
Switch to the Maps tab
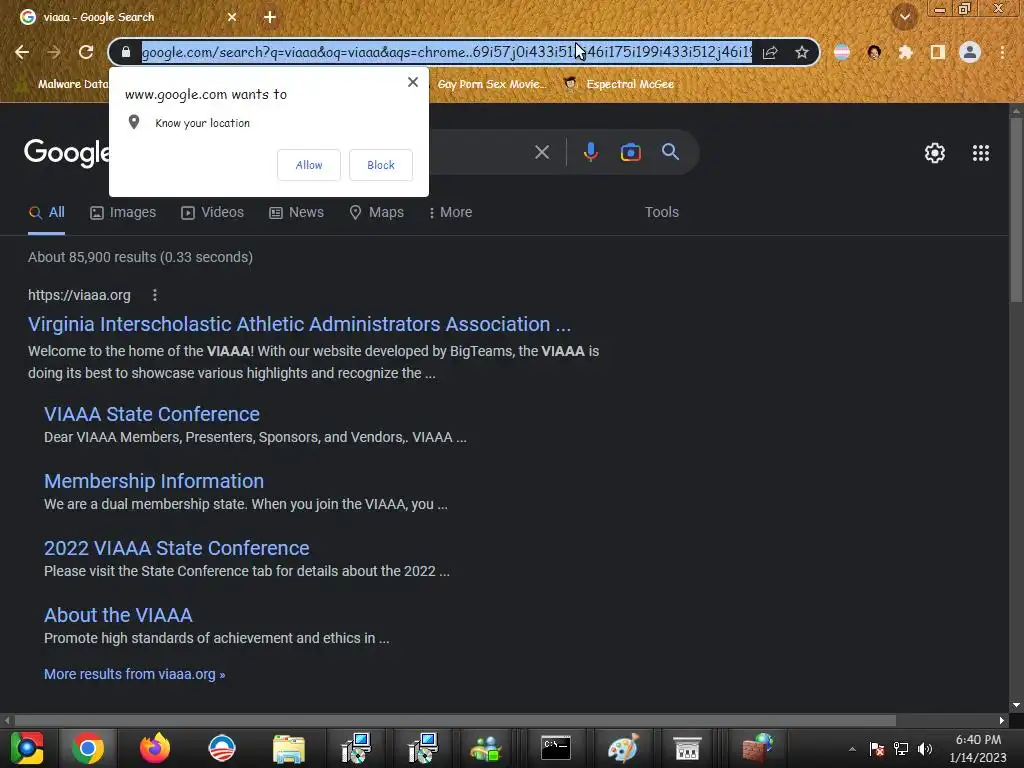point(377,212)
